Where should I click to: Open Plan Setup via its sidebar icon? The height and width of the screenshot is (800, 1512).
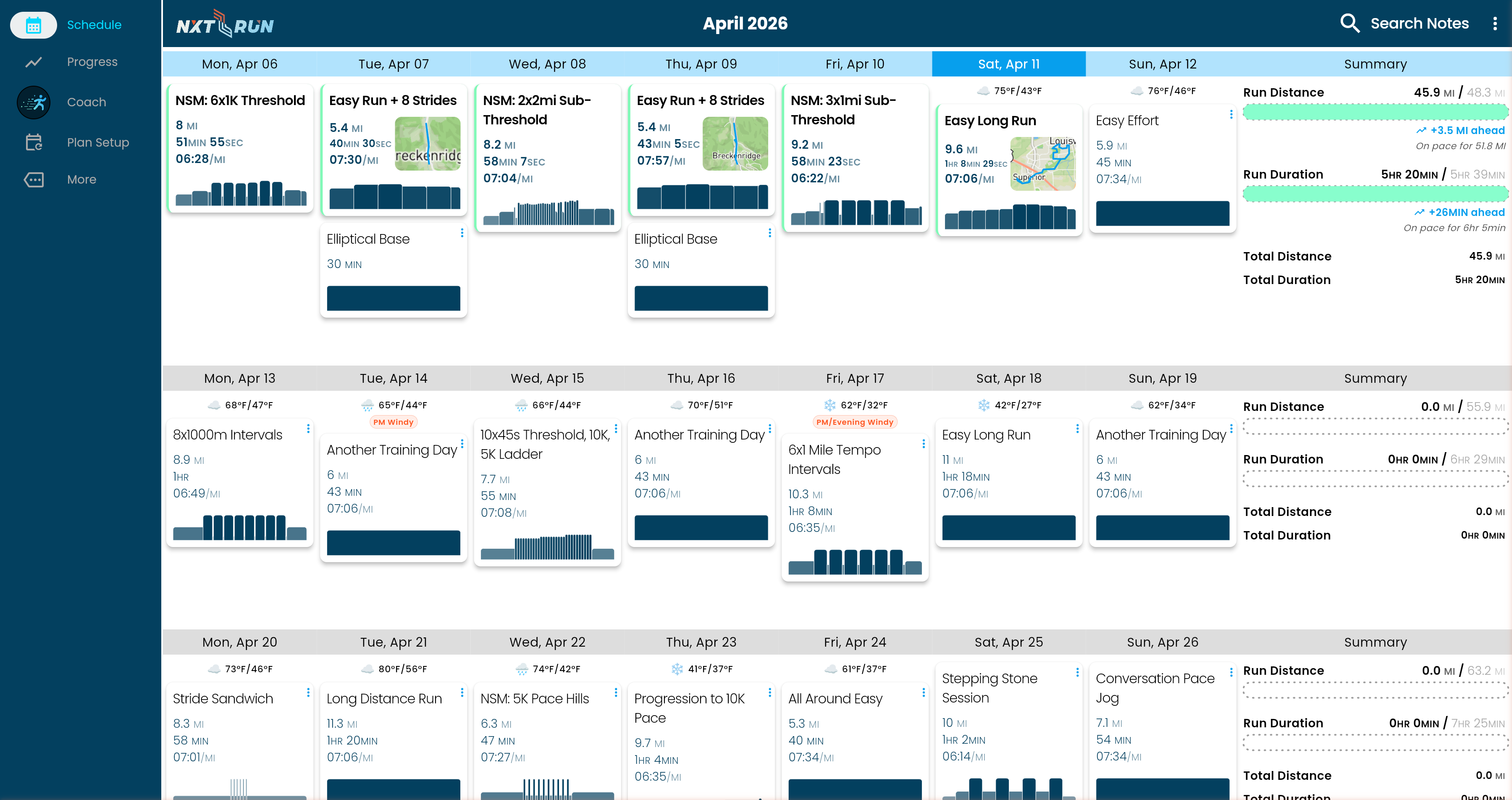tap(34, 142)
